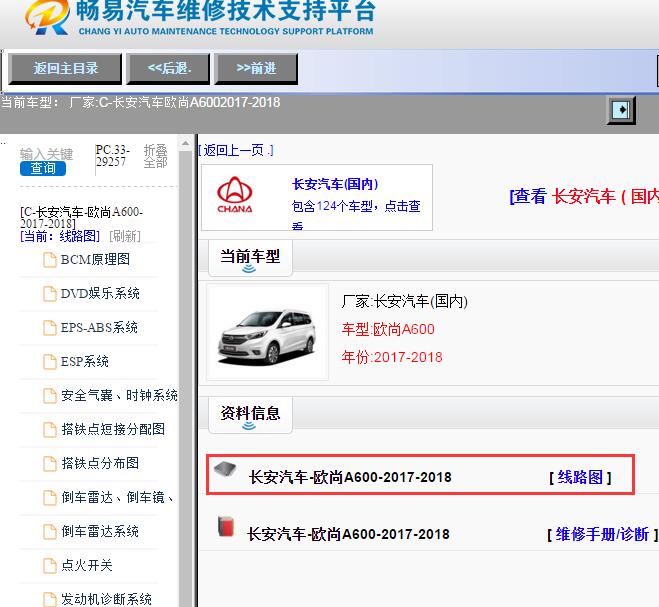The image size is (659, 607).
Task: Click file icon beside 倒车雷达系统
Action: (50, 532)
